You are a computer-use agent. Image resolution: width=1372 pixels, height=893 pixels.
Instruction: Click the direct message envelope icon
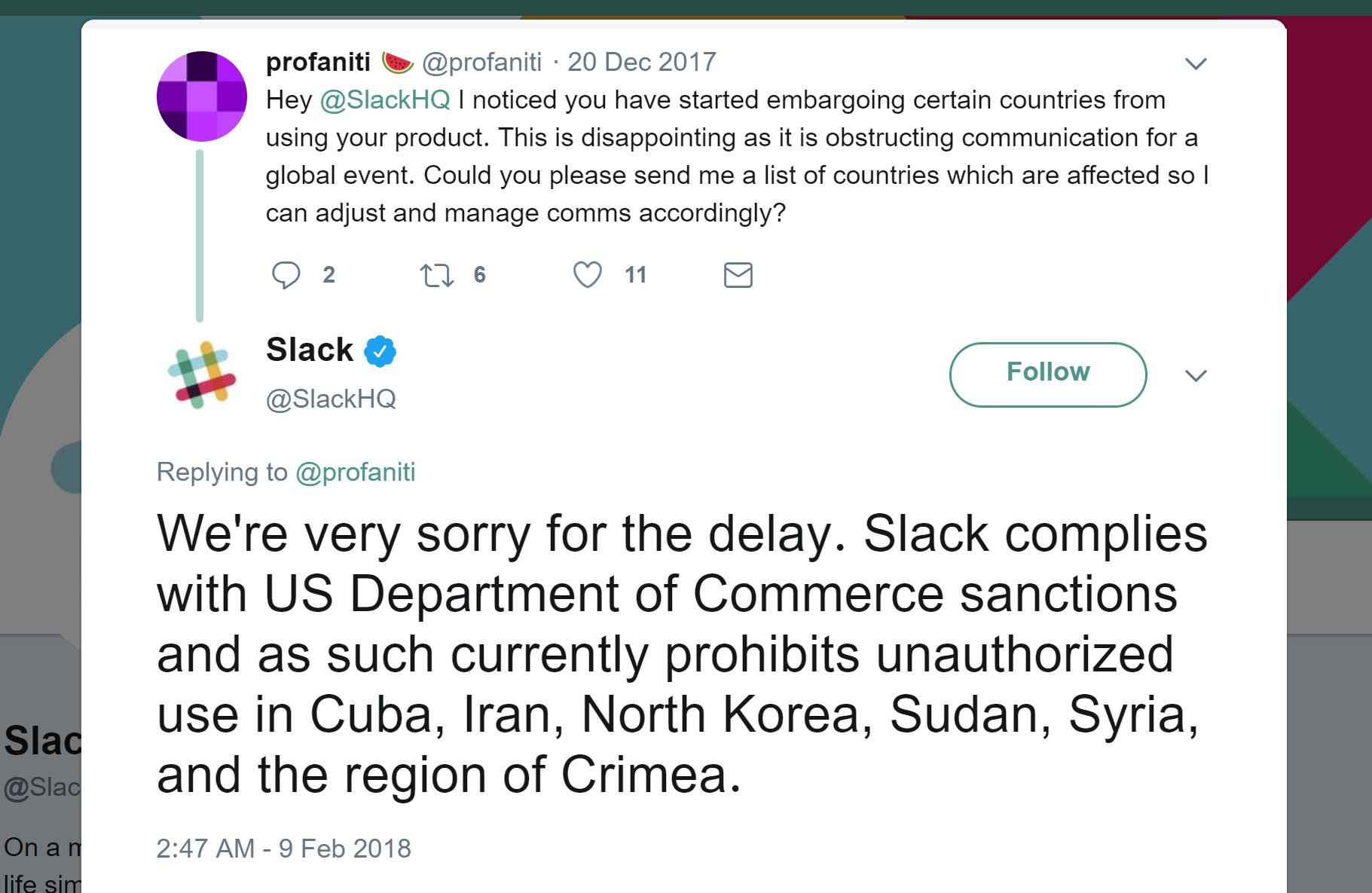click(x=738, y=275)
